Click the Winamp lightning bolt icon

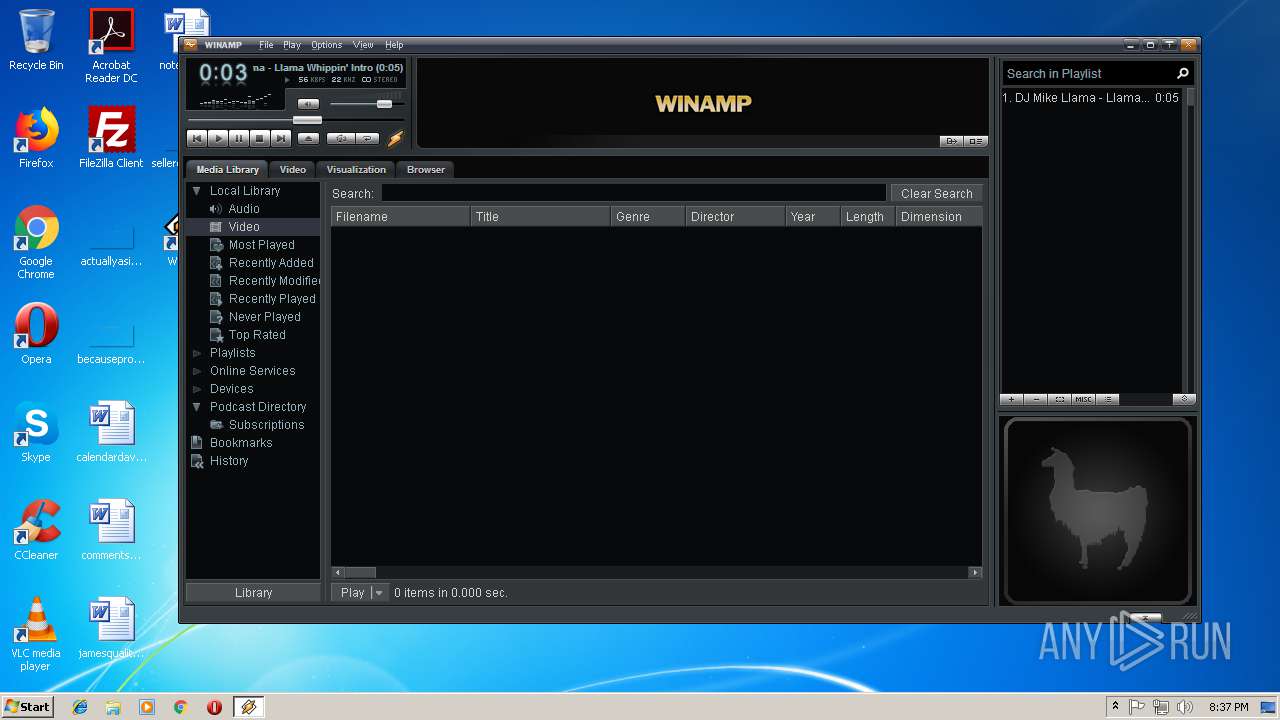[x=396, y=139]
